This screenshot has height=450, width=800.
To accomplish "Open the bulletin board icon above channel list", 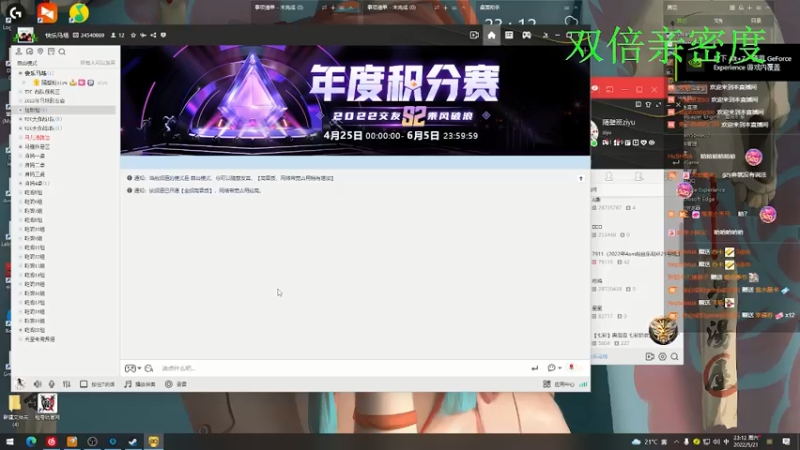I will point(51,52).
